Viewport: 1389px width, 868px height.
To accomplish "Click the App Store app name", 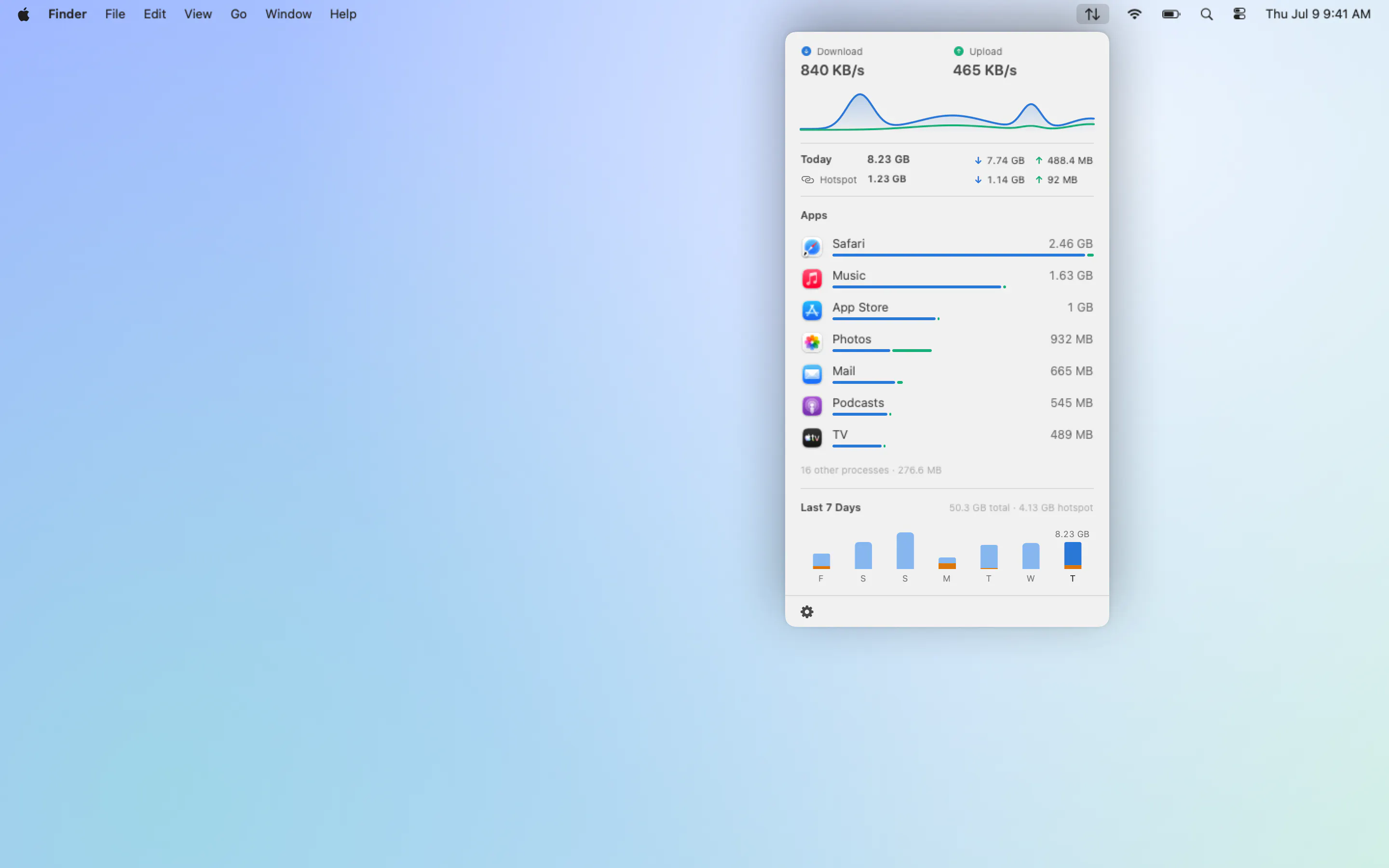I will (860, 307).
